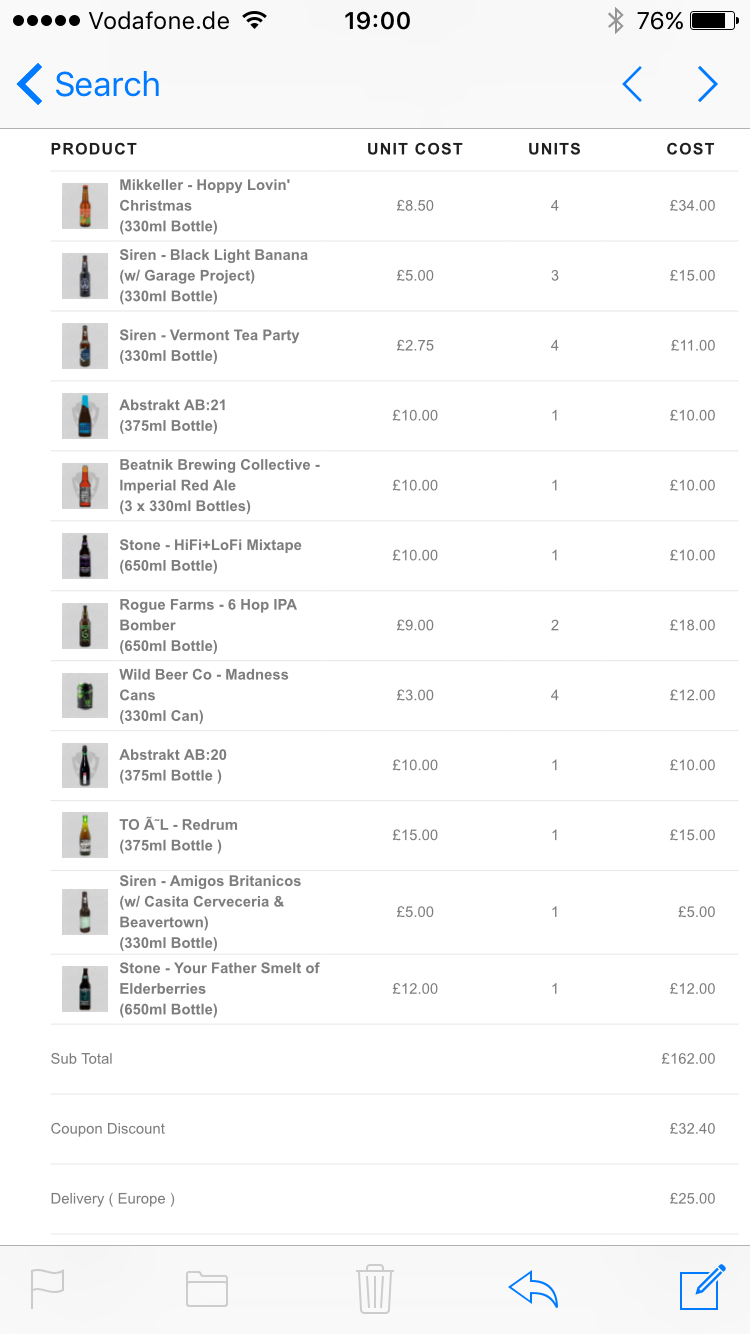750x1334 pixels.
Task: Tap the Wild Beer Co Madness Cans image
Action: [85, 695]
